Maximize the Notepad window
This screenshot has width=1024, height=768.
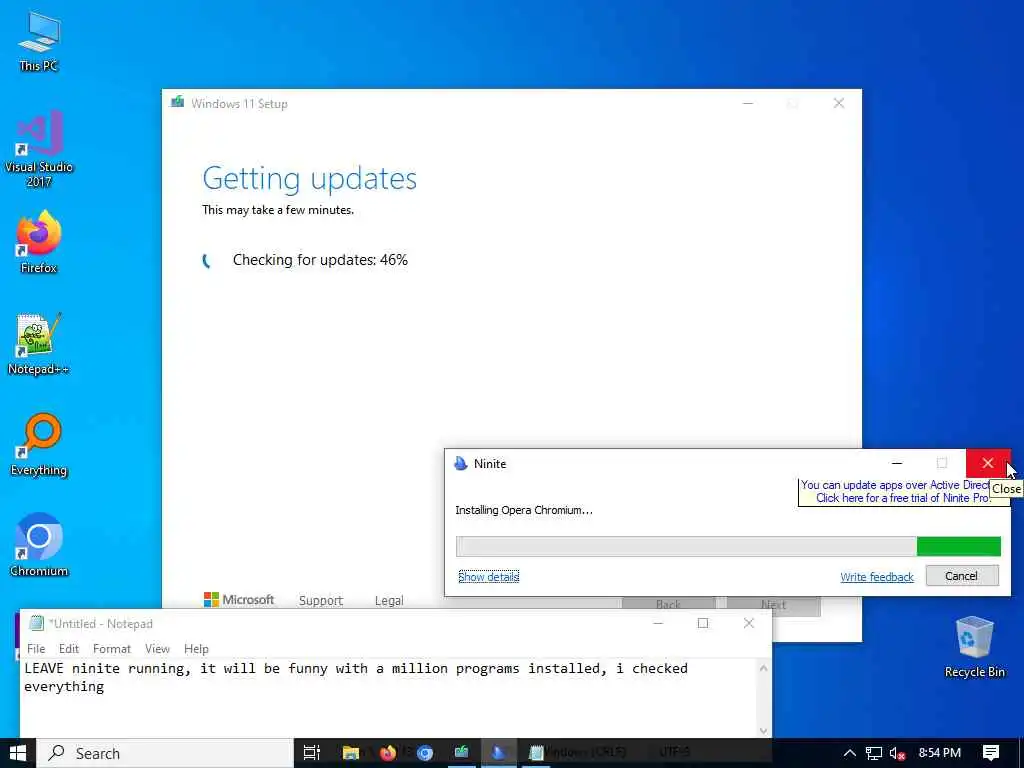[703, 623]
